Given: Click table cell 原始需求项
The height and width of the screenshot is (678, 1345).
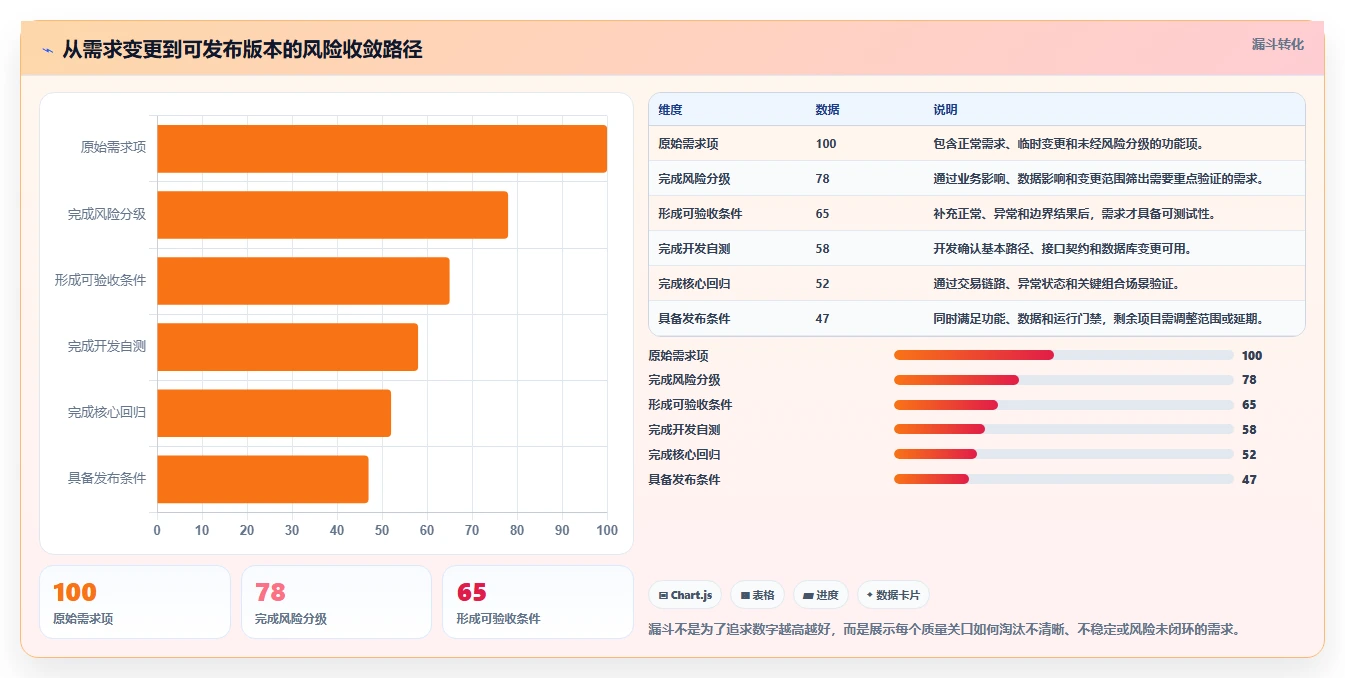Looking at the screenshot, I should pyautogui.click(x=688, y=144).
